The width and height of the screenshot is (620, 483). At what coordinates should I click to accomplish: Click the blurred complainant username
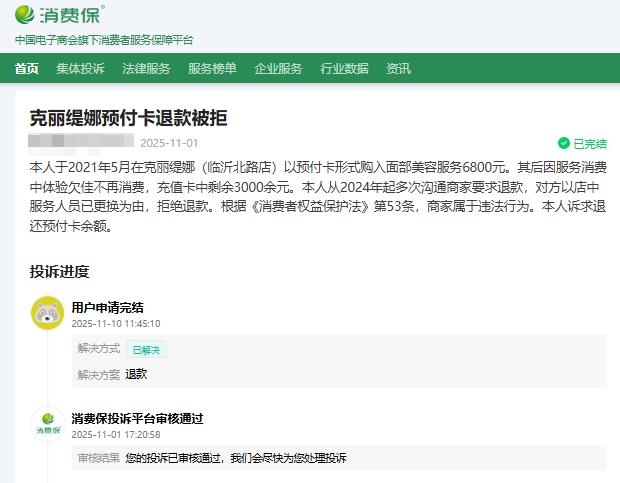[x=85, y=142]
